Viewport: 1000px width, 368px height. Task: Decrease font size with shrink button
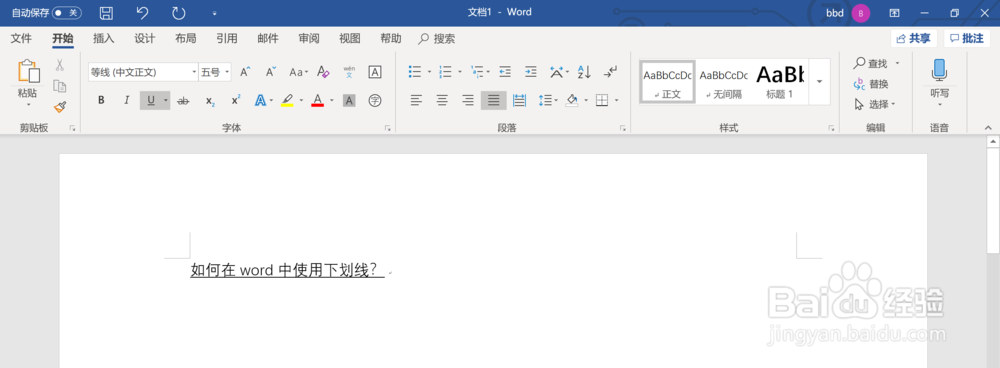coord(271,72)
